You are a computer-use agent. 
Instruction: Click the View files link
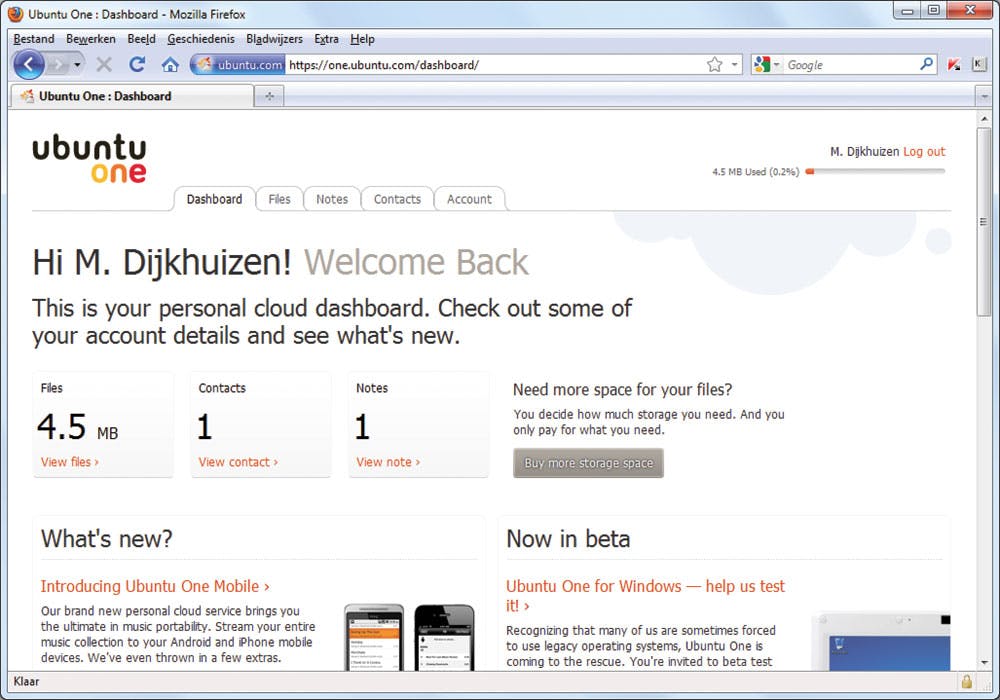pyautogui.click(x=70, y=462)
